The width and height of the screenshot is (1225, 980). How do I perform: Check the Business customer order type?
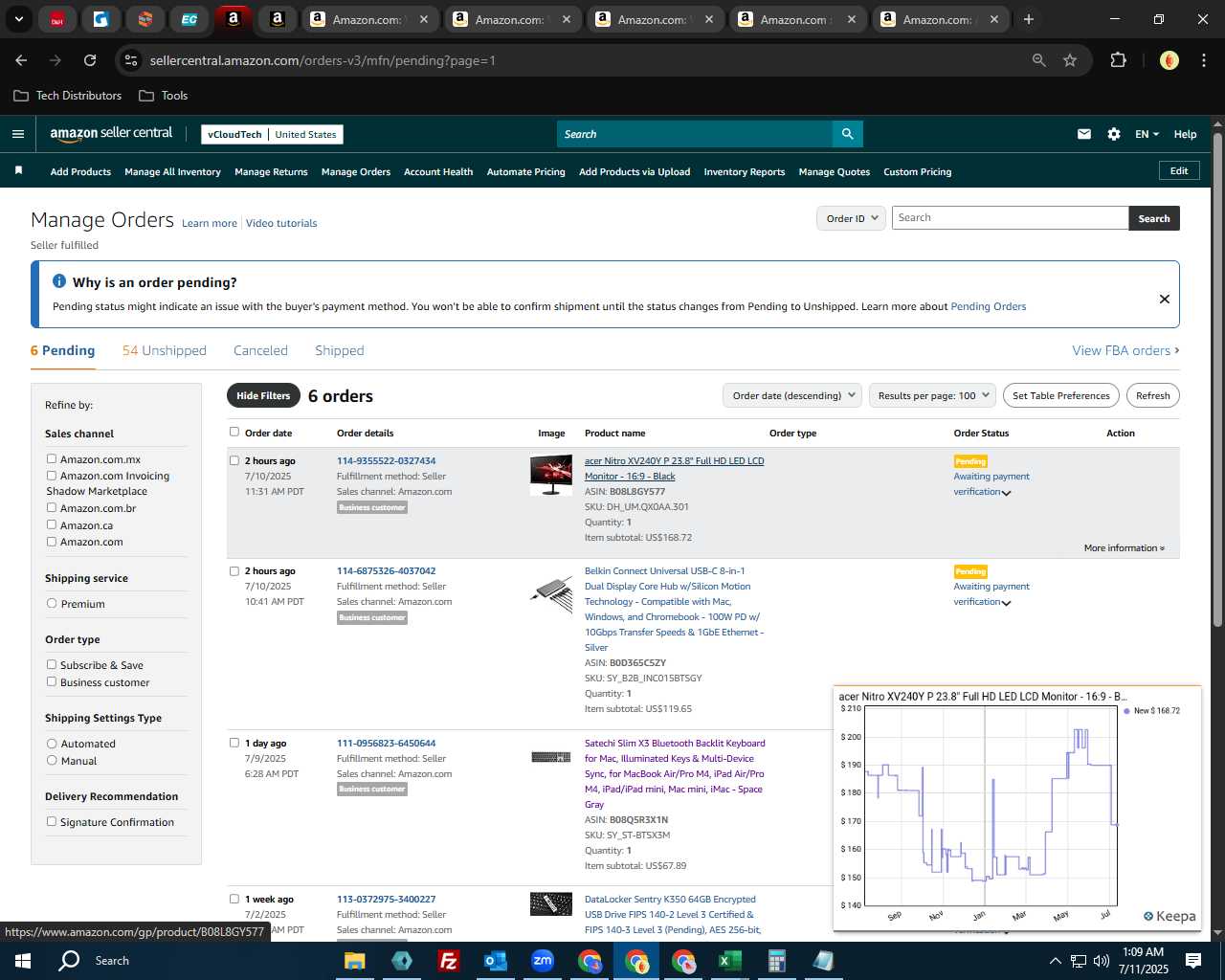pyautogui.click(x=52, y=682)
